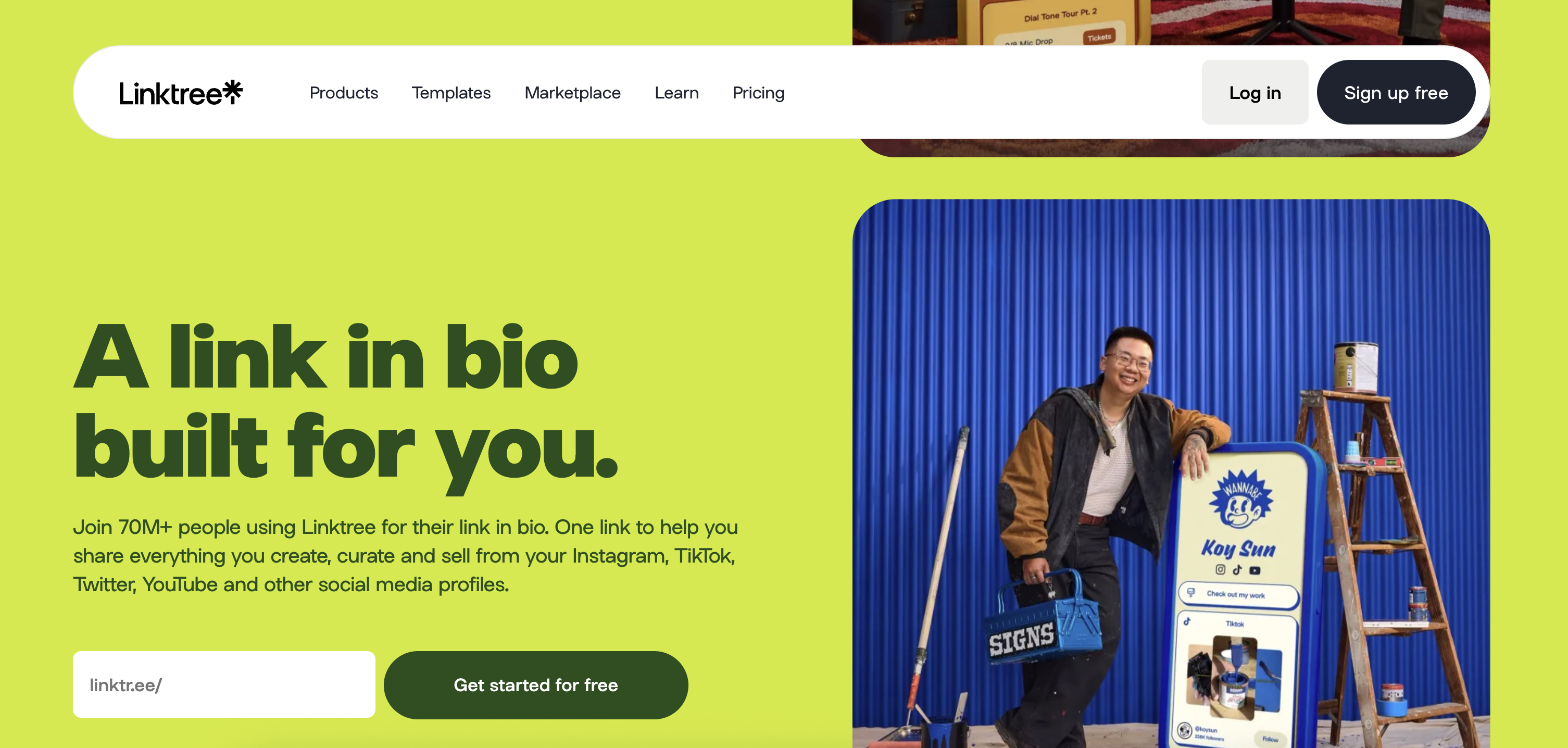The image size is (1568, 748).
Task: Click Get started for free button
Action: coord(535,684)
